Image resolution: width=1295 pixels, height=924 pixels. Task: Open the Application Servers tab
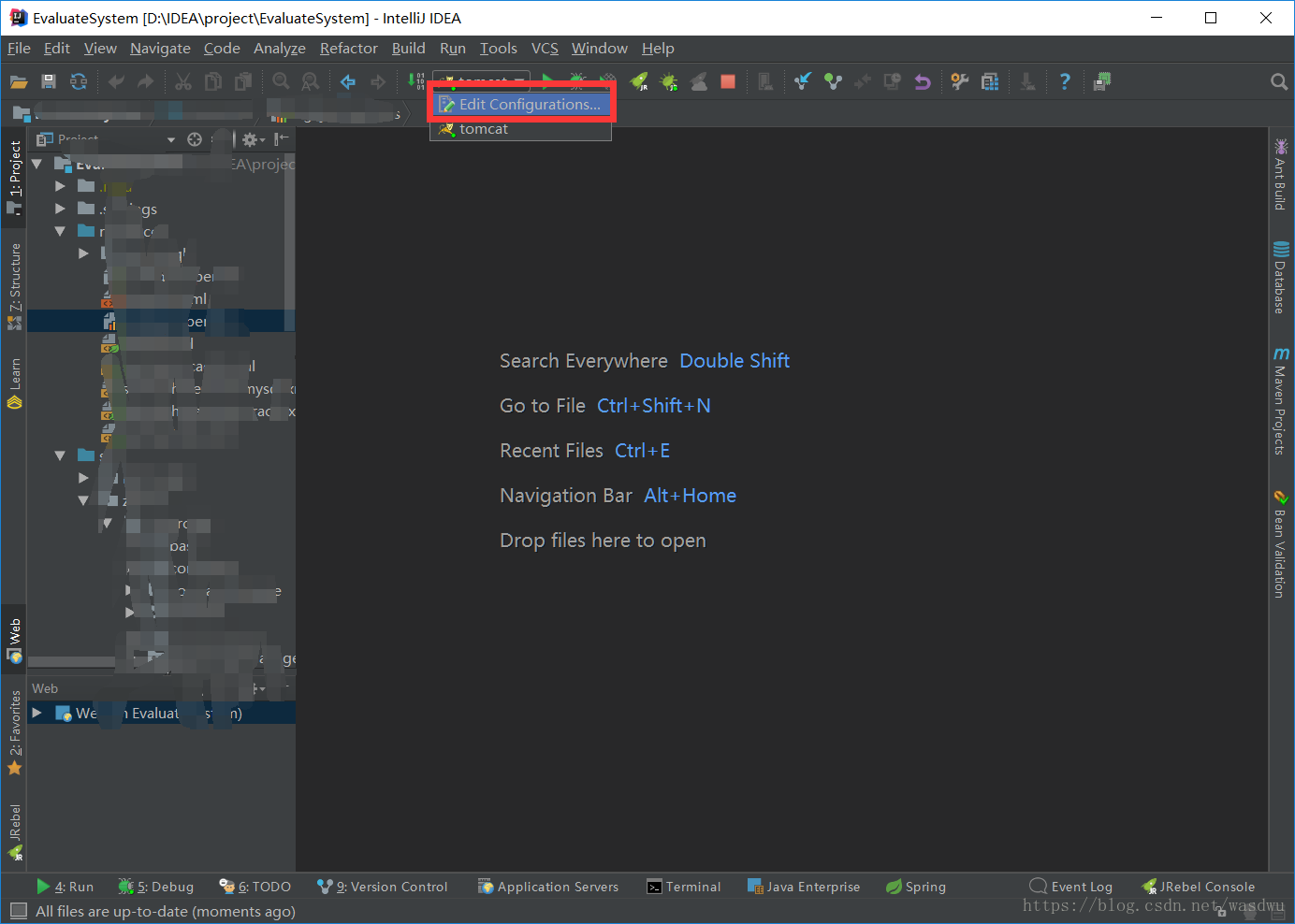coord(548,887)
